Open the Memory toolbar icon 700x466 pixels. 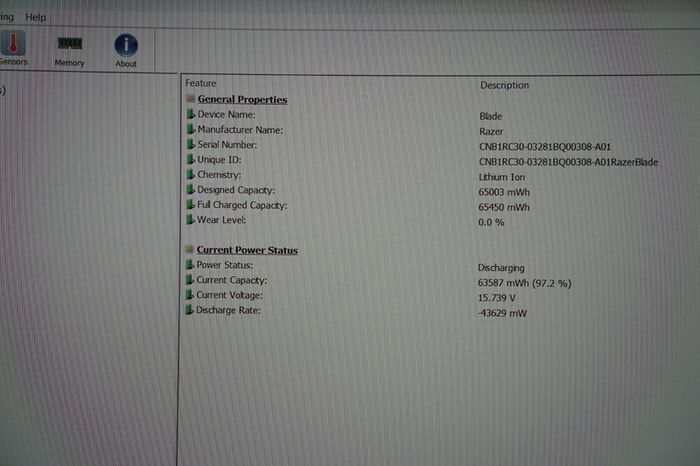70,44
